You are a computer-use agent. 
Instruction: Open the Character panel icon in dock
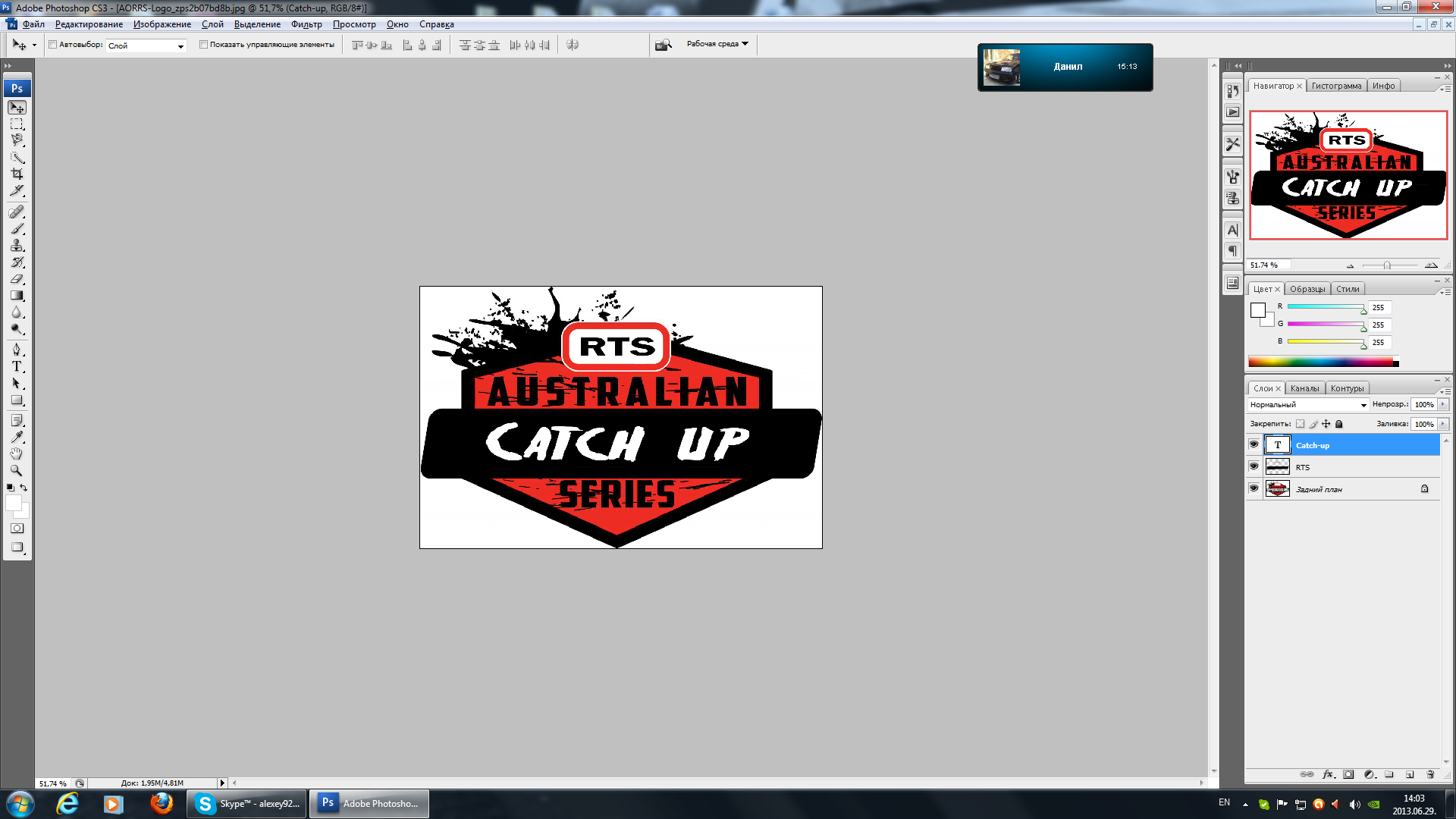1233,230
